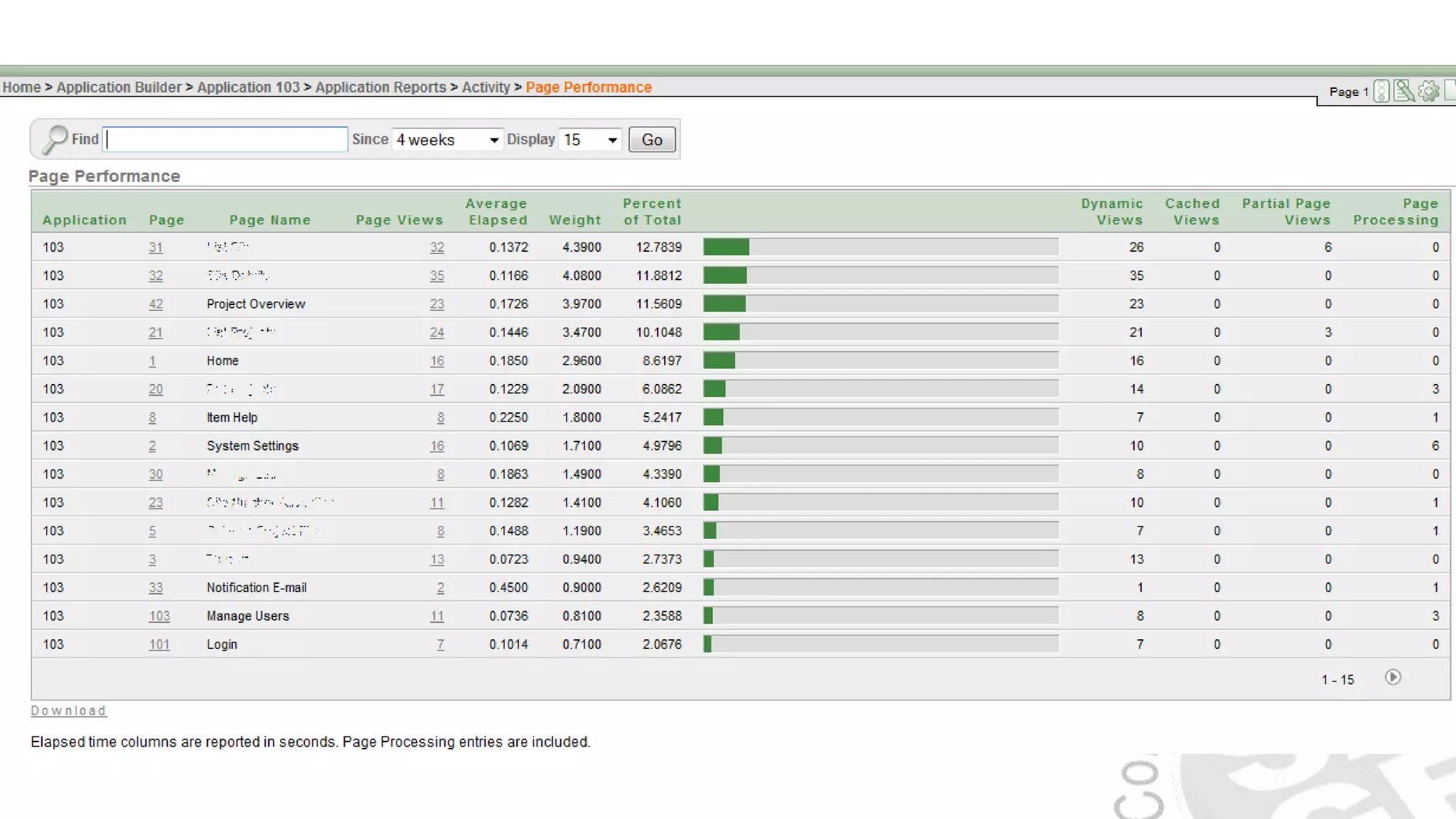Open the gear shared components icon

click(x=1428, y=91)
